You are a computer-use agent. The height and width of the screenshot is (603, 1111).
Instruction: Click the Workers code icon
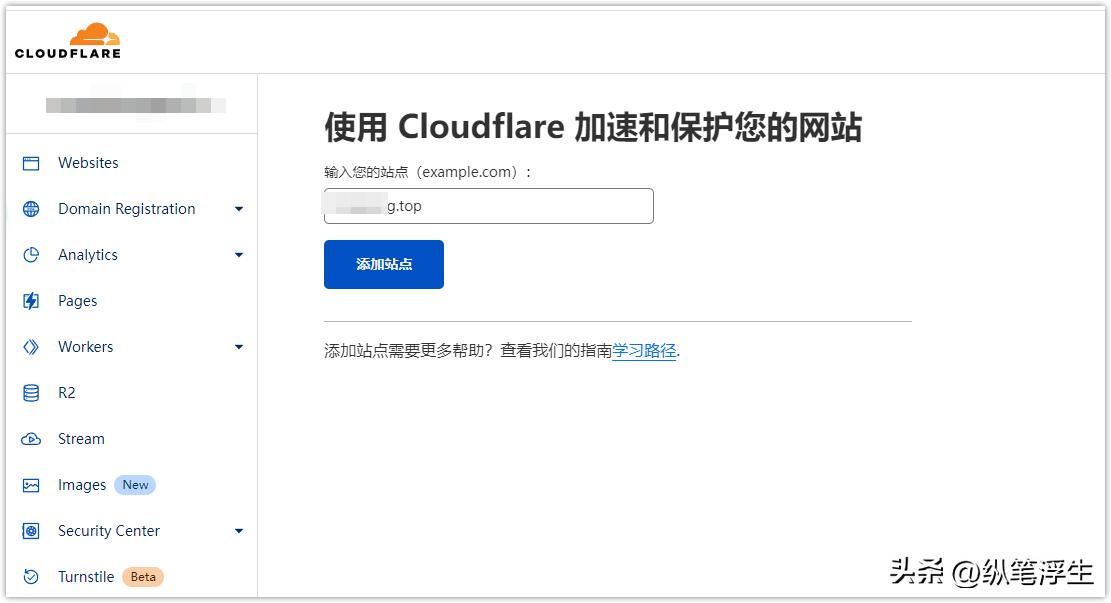(31, 346)
